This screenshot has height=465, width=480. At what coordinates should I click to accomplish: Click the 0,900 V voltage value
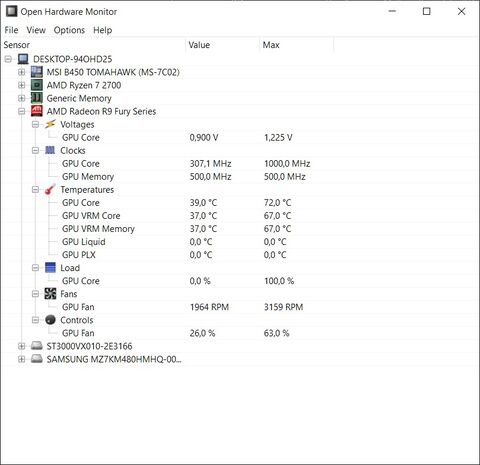(x=204, y=137)
